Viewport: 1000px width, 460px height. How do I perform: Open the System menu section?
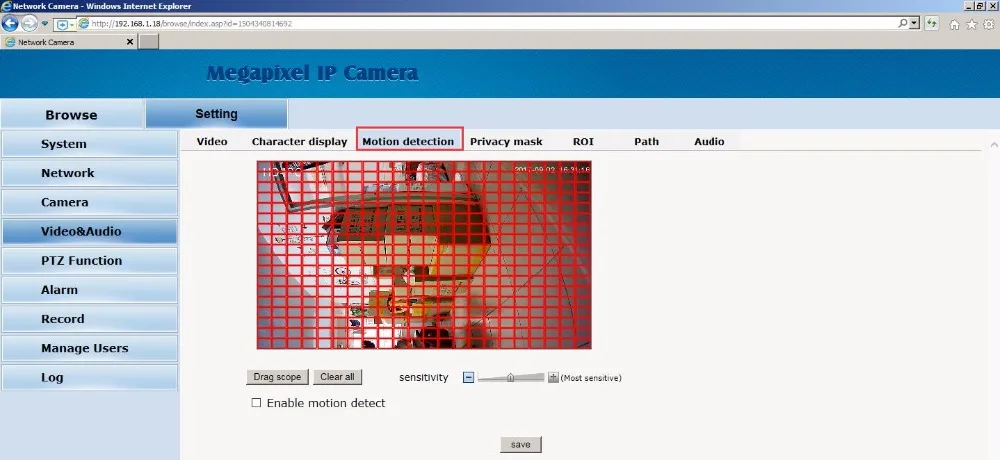[x=89, y=144]
